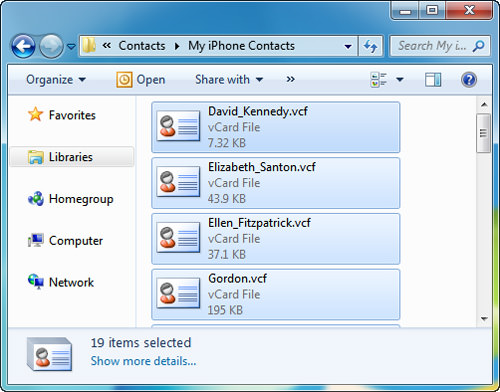Select Computer in navigation pane
The image size is (500, 392).
tap(76, 241)
